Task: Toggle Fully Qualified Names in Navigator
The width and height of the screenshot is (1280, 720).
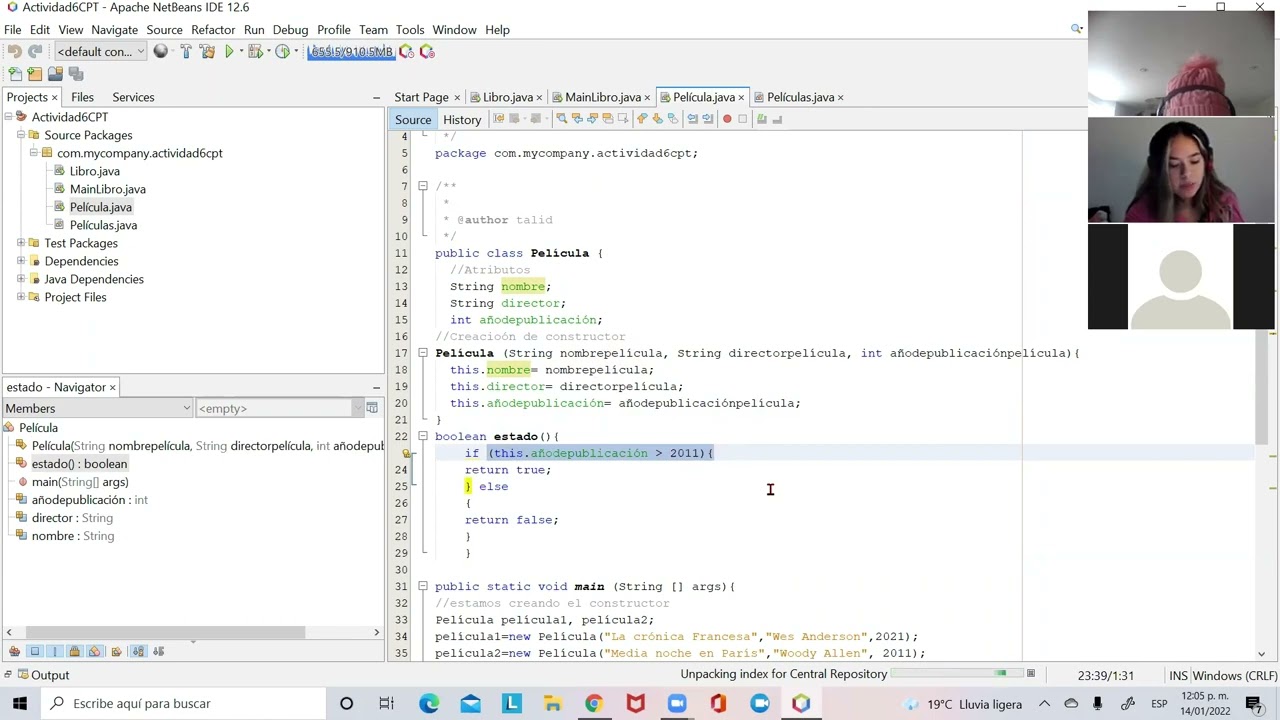Action: pos(116,651)
